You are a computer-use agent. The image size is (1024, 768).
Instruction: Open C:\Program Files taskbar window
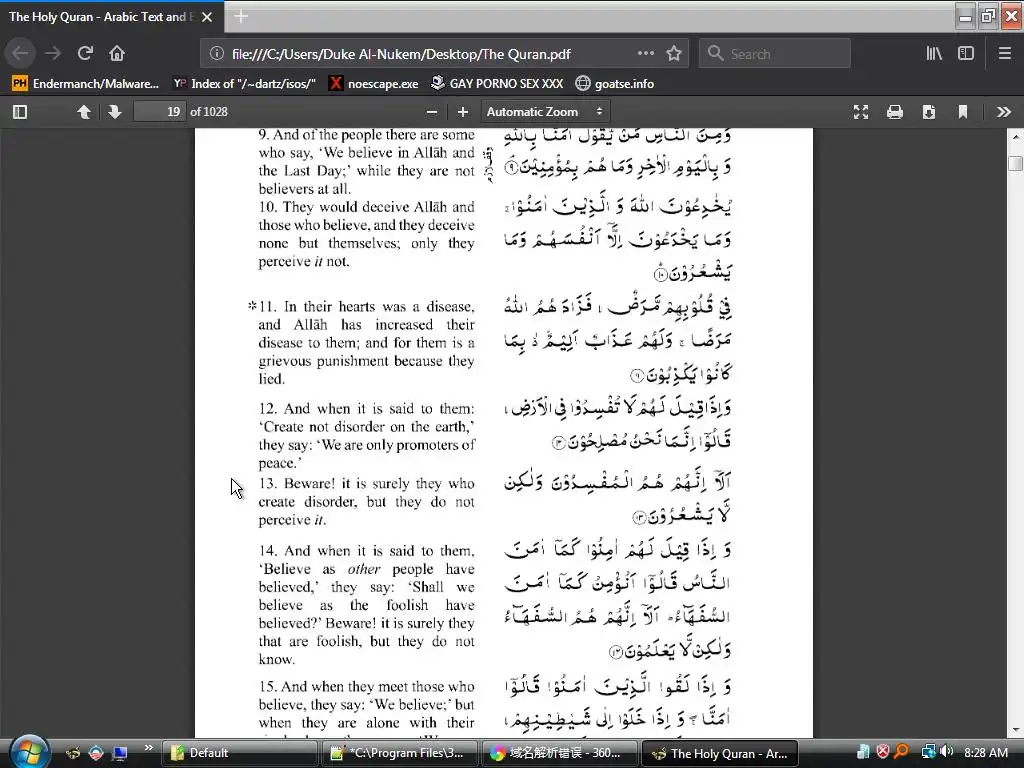point(400,753)
